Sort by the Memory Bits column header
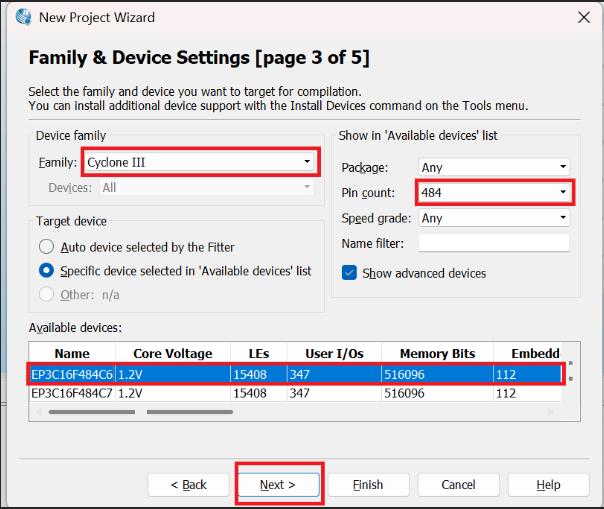Screen dimensions: 604x509 (437, 353)
